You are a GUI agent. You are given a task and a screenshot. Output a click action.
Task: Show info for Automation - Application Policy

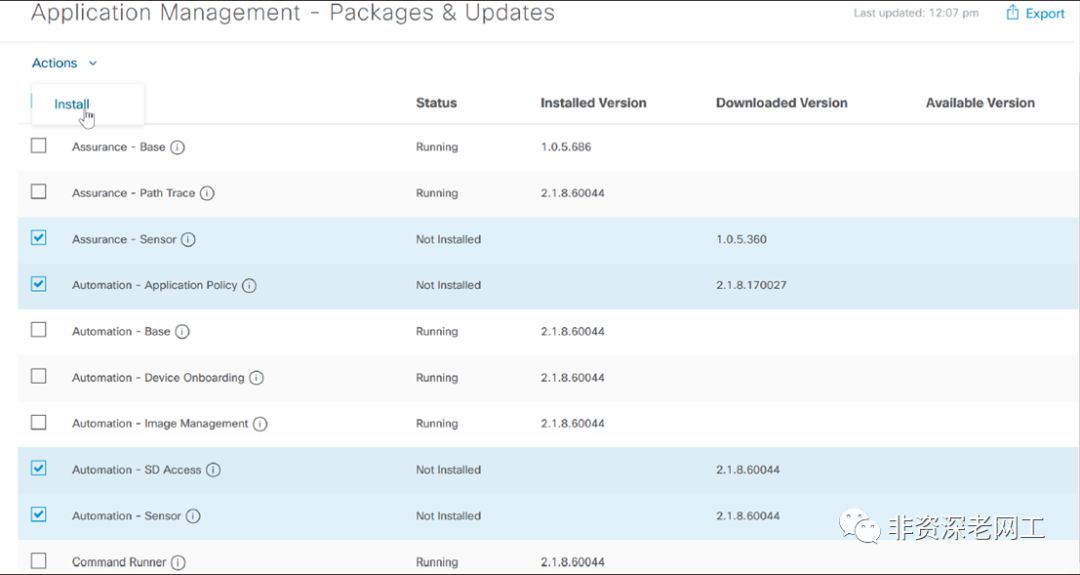pos(249,286)
